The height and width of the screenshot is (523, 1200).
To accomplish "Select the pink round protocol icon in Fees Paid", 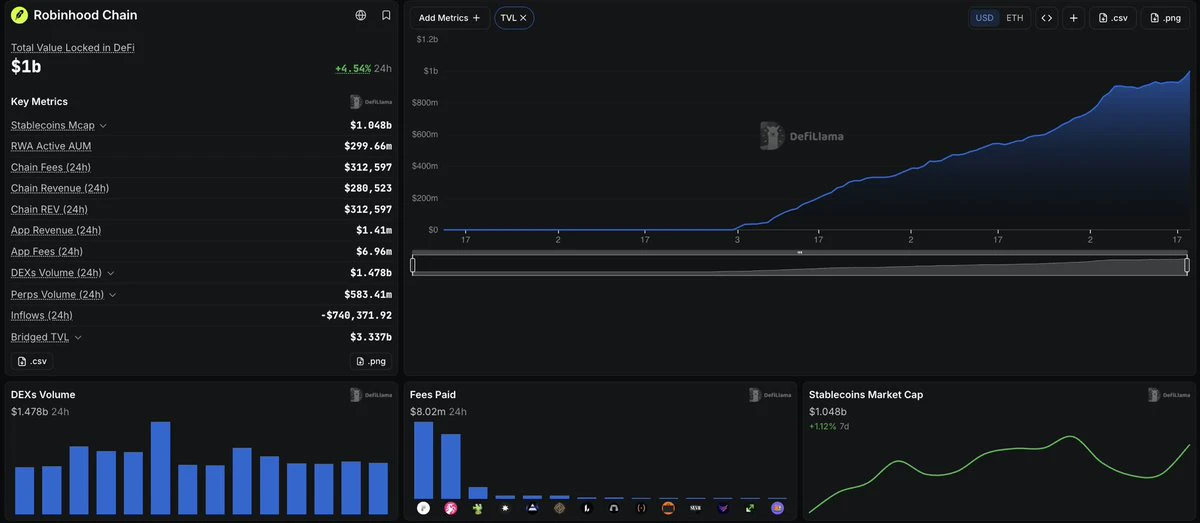I will tap(450, 508).
